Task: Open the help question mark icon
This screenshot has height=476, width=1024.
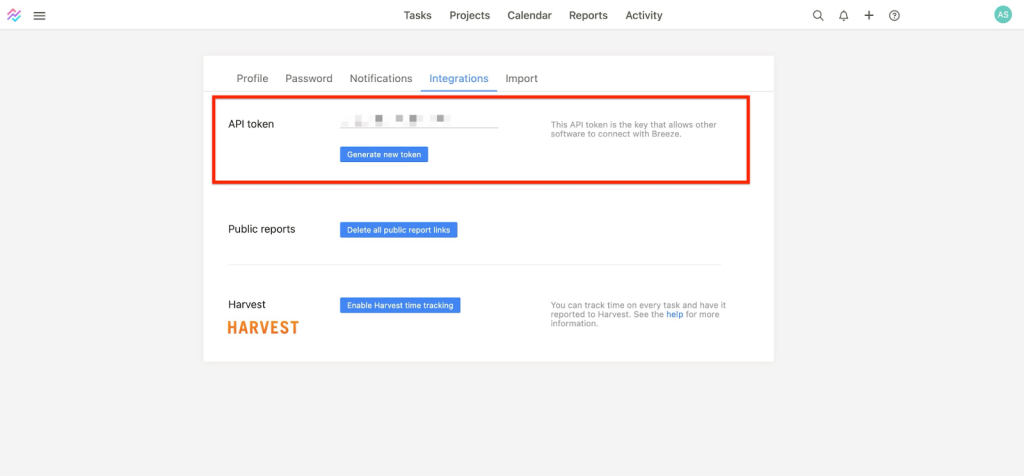Action: tap(894, 16)
